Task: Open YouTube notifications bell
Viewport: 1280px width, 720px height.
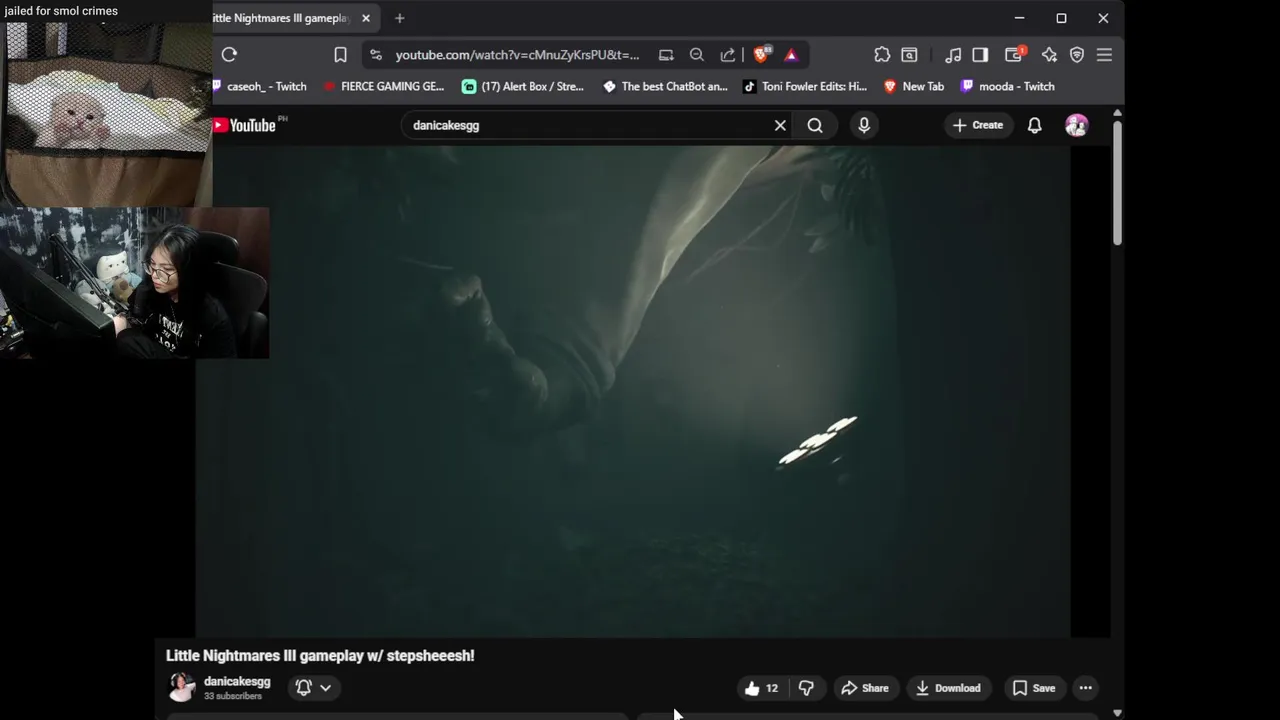Action: [1035, 125]
